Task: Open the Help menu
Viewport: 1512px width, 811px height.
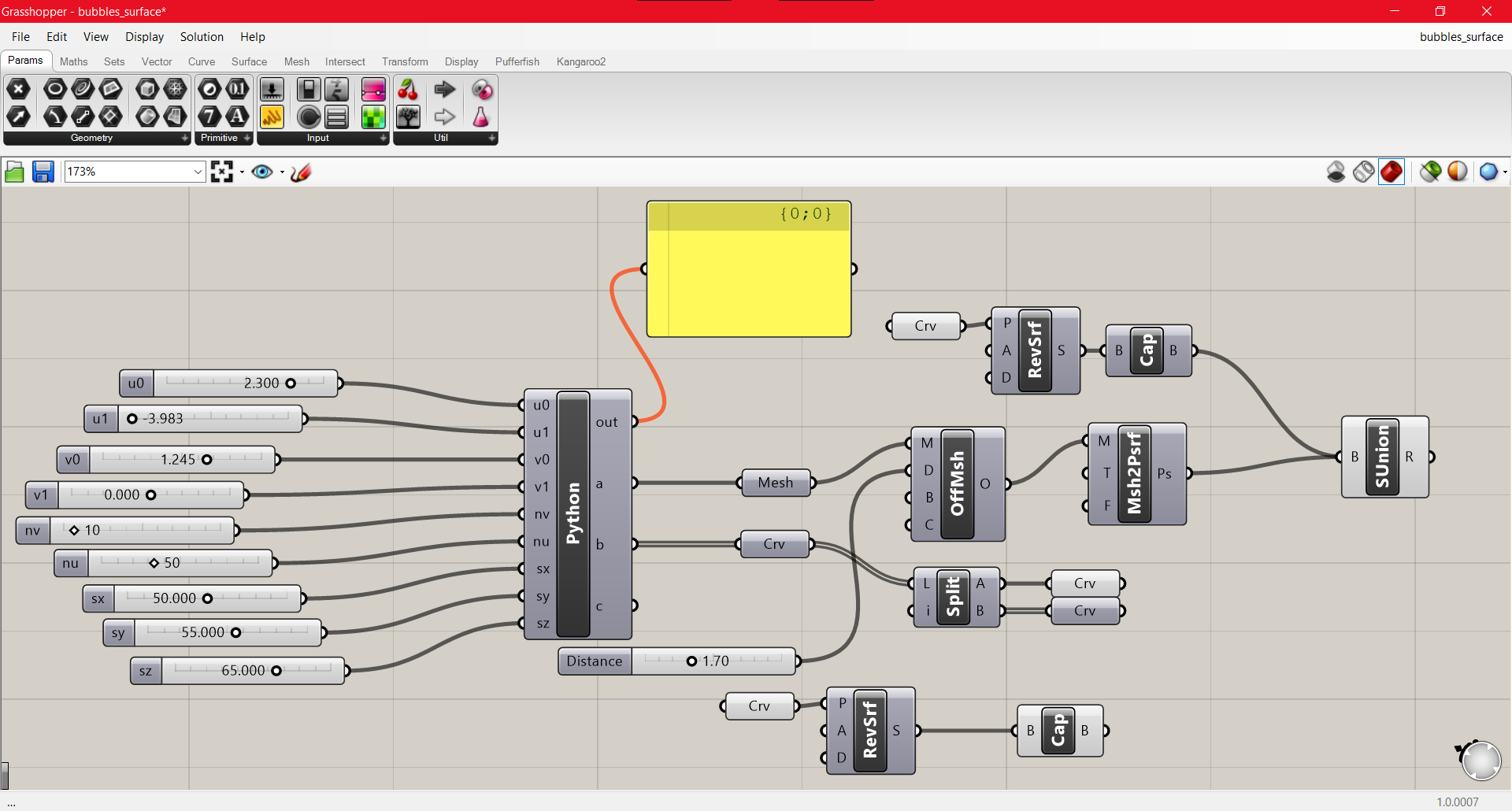Action: point(253,37)
